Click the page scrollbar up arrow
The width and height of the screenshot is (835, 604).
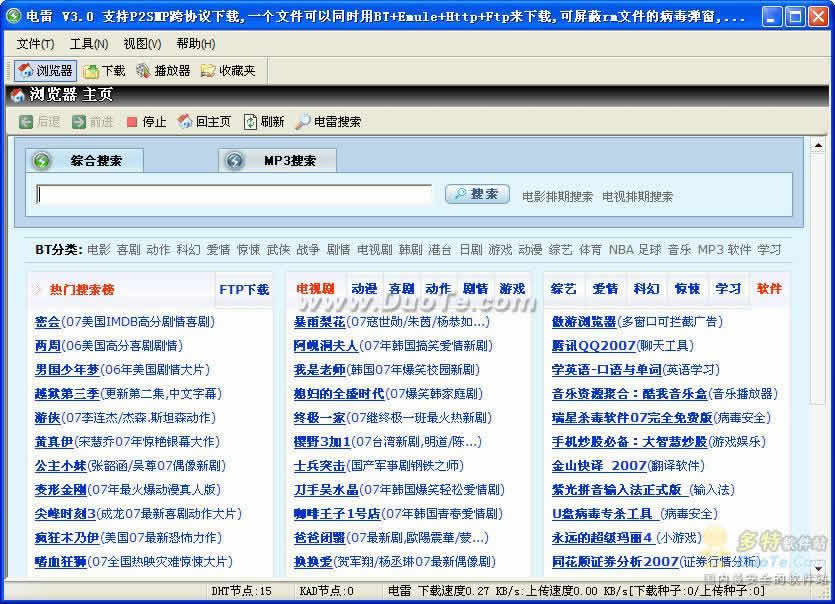pos(817,144)
